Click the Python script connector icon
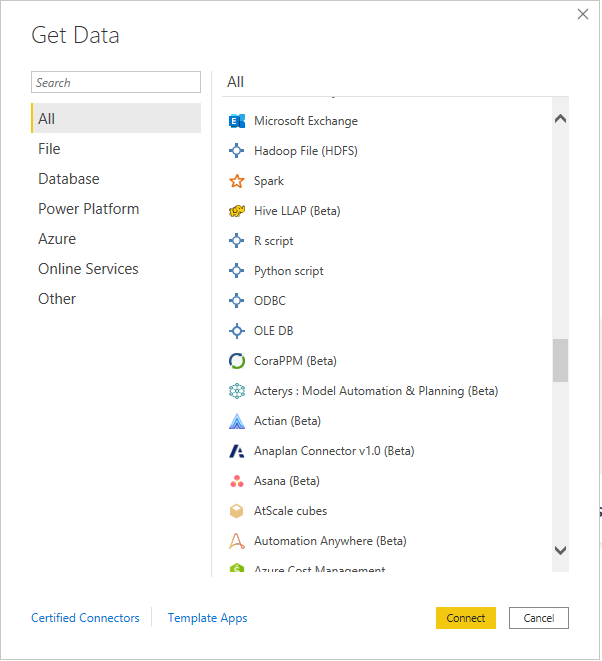The image size is (602, 661). click(x=236, y=271)
